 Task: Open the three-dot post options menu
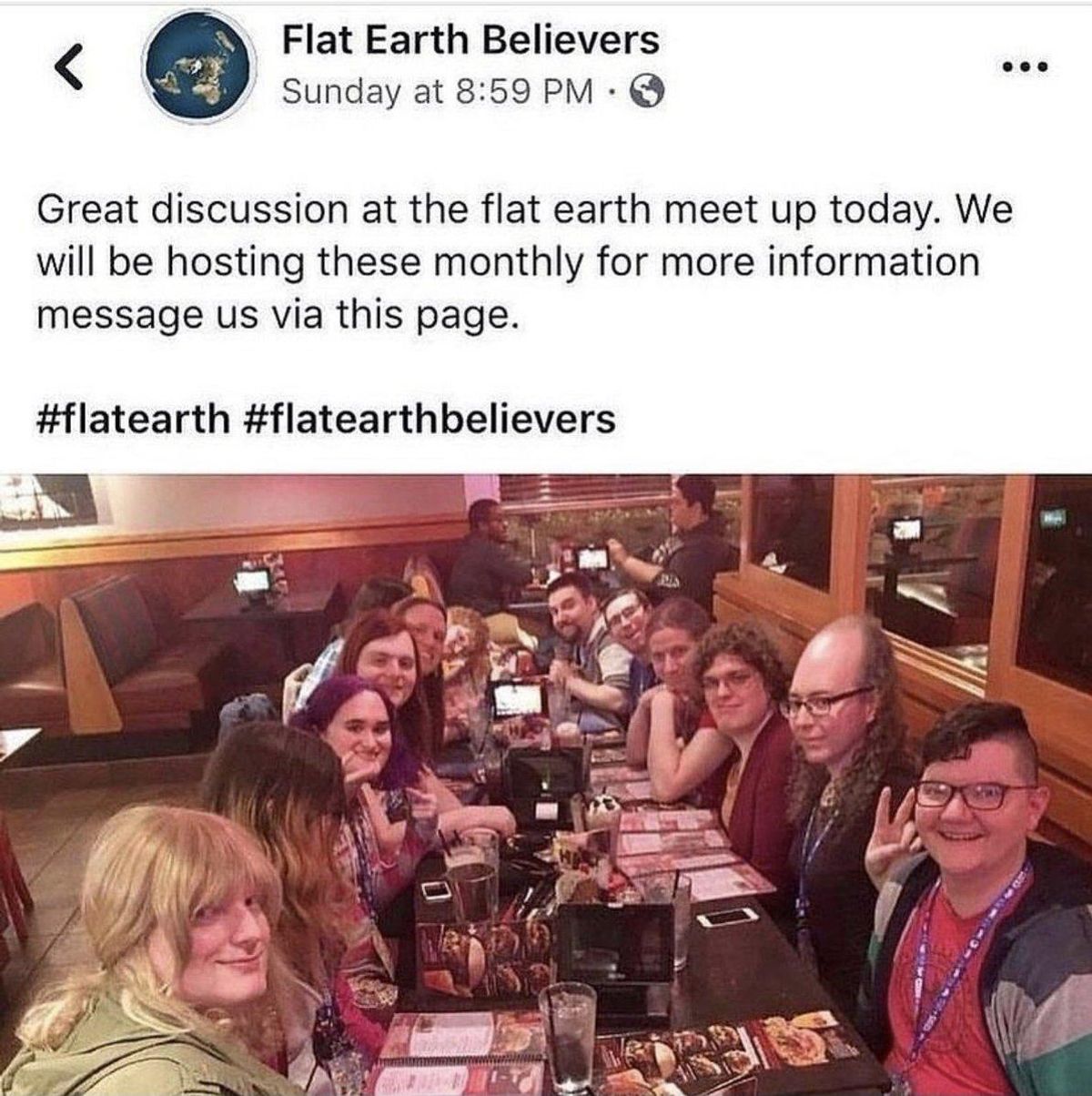tap(1026, 66)
